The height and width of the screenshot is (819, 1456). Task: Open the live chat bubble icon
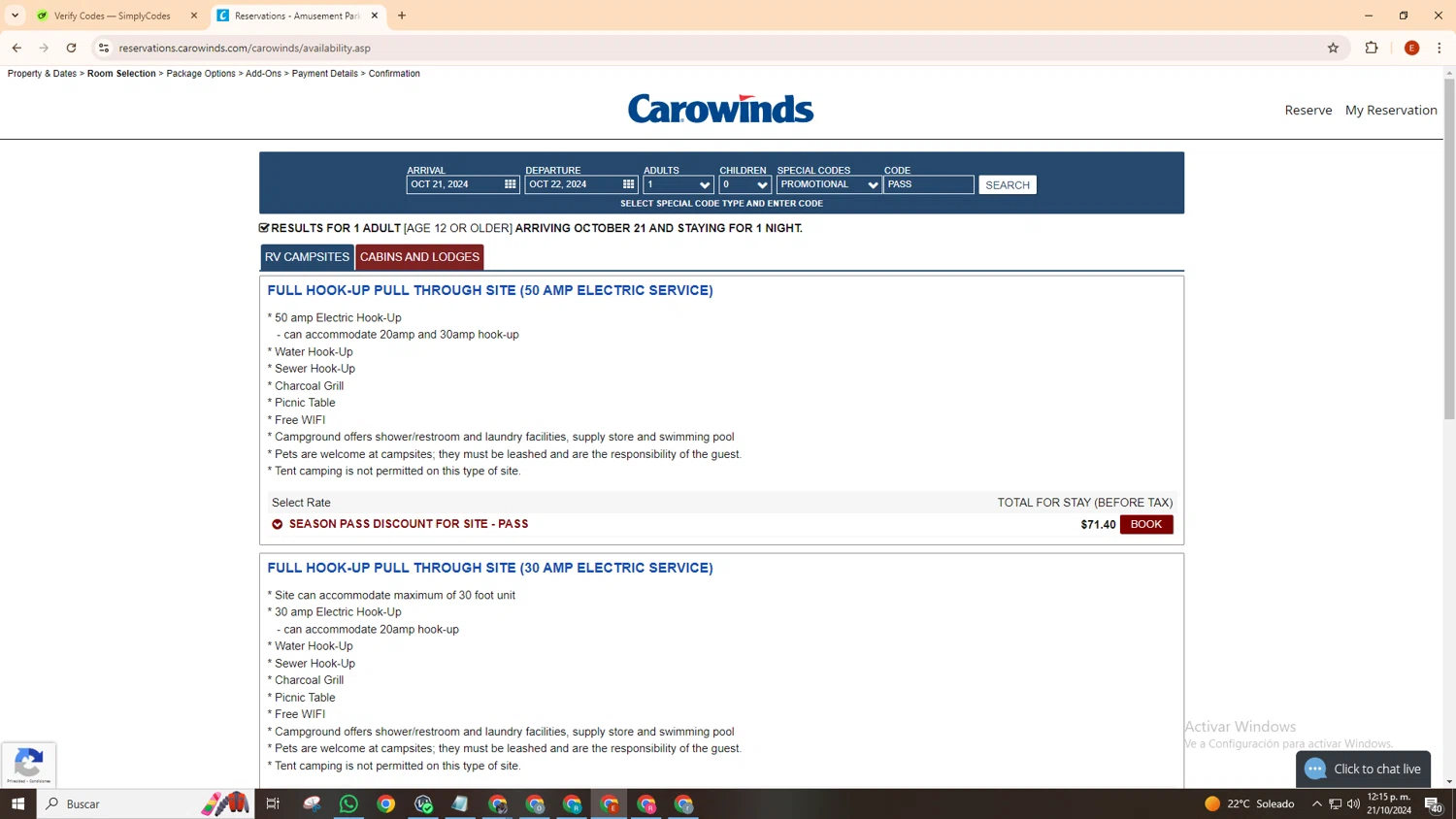point(1315,769)
